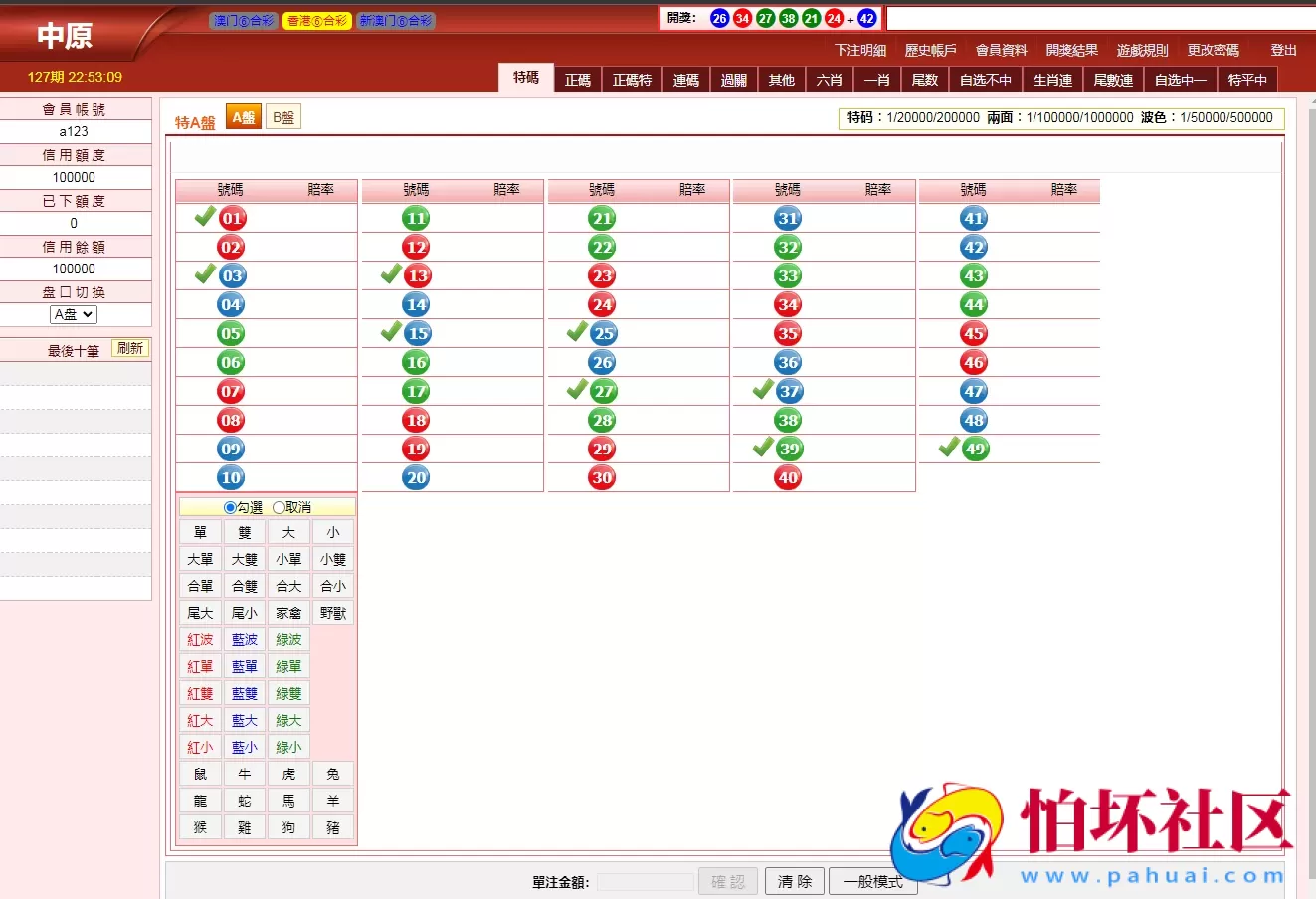The image size is (1316, 899).
Task: Click the 刷新 refresh button
Action: pos(130,348)
